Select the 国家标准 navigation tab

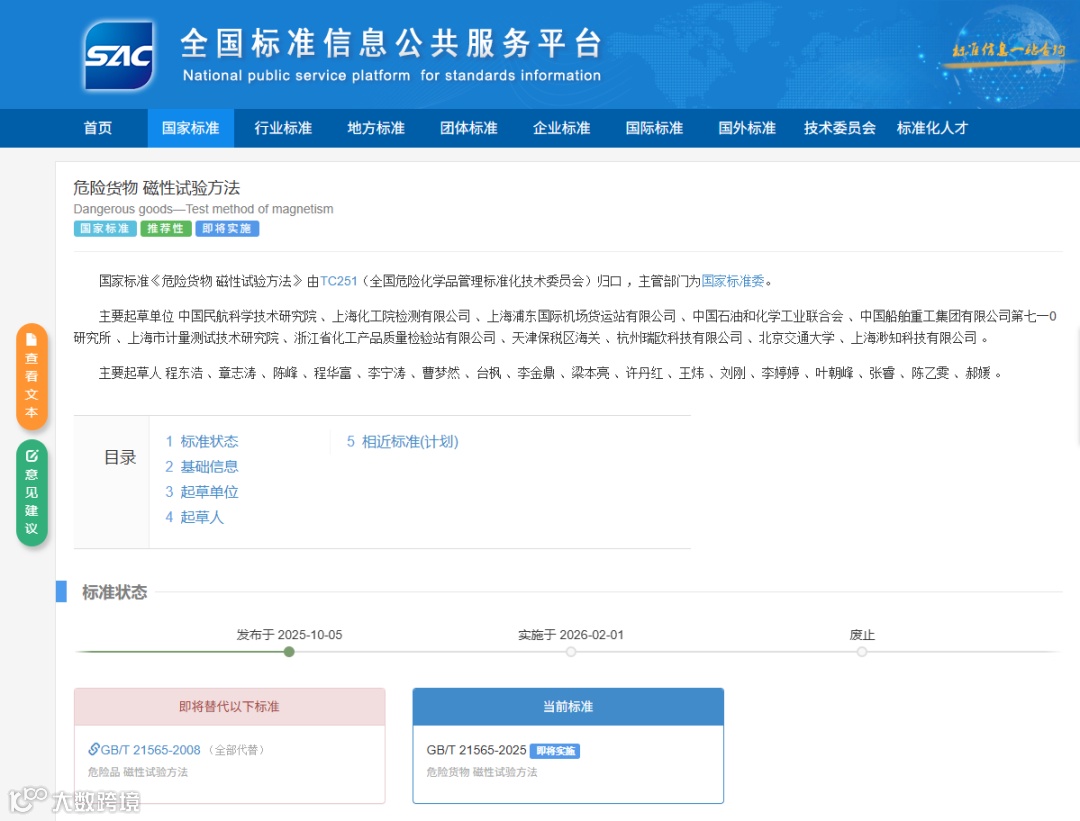point(191,128)
